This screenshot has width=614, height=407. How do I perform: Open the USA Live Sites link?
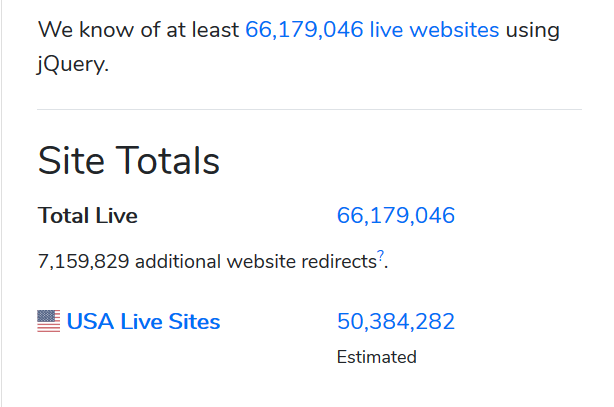coord(143,322)
